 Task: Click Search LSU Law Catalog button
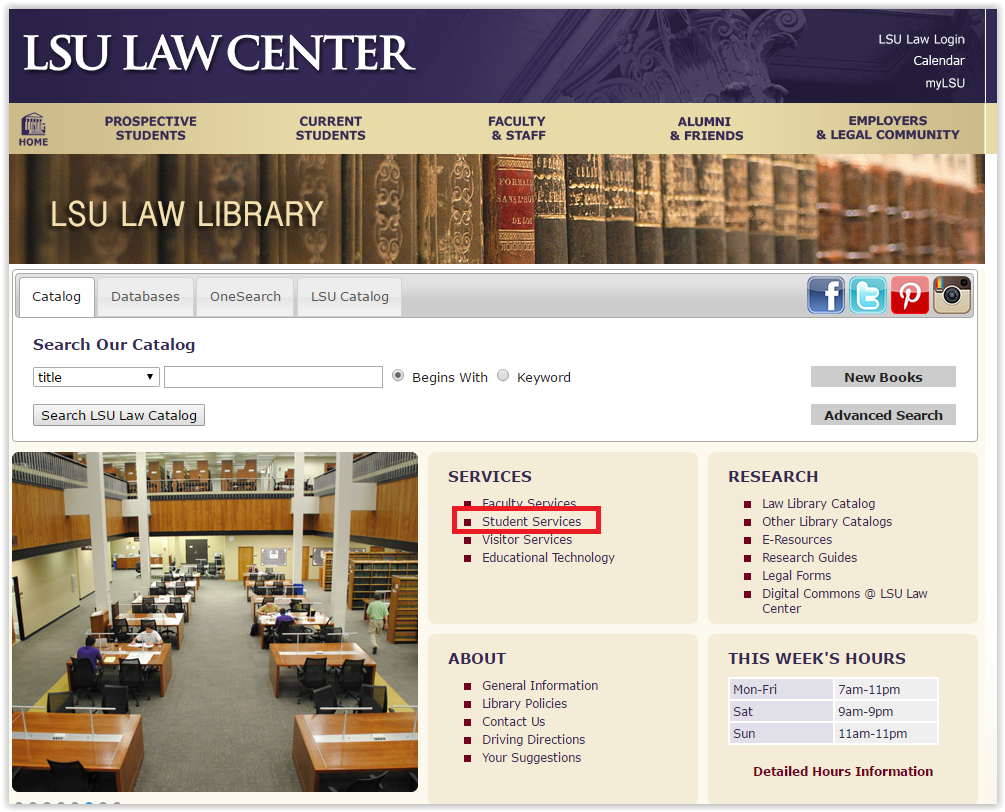[x=119, y=415]
